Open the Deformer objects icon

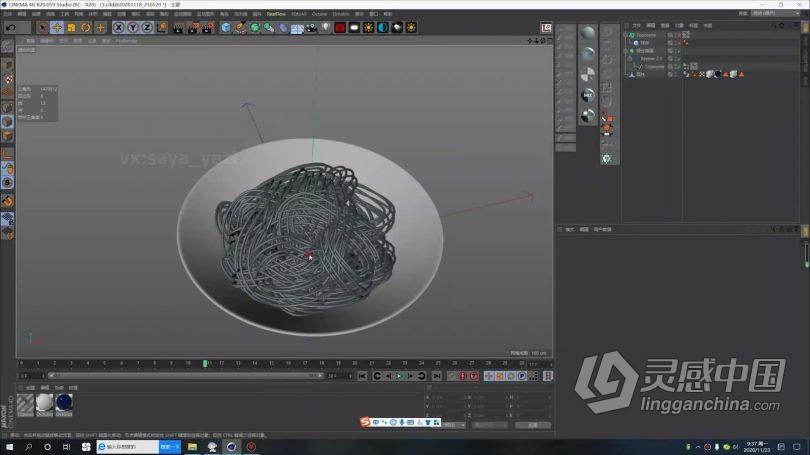coord(283,27)
